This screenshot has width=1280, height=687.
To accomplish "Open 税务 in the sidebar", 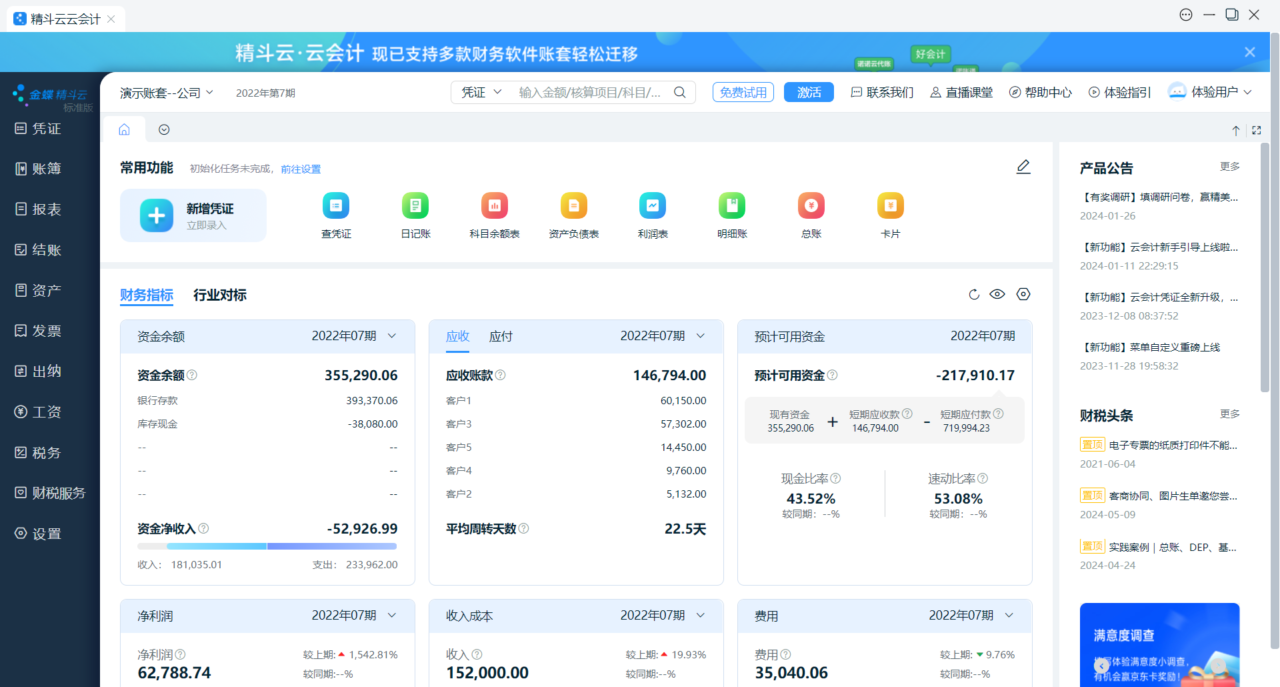I will (38, 452).
